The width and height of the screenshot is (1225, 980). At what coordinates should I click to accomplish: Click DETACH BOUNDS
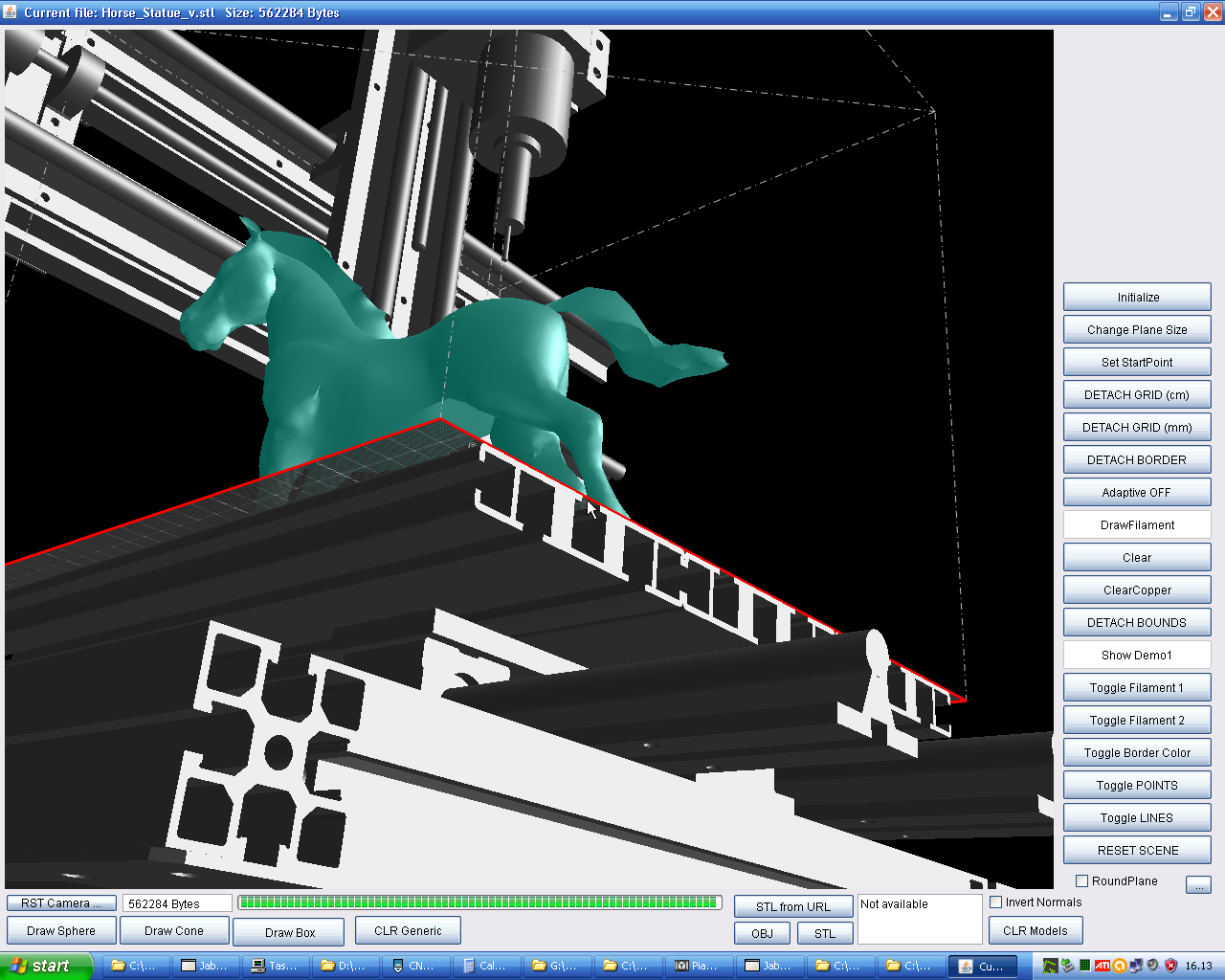(1137, 623)
